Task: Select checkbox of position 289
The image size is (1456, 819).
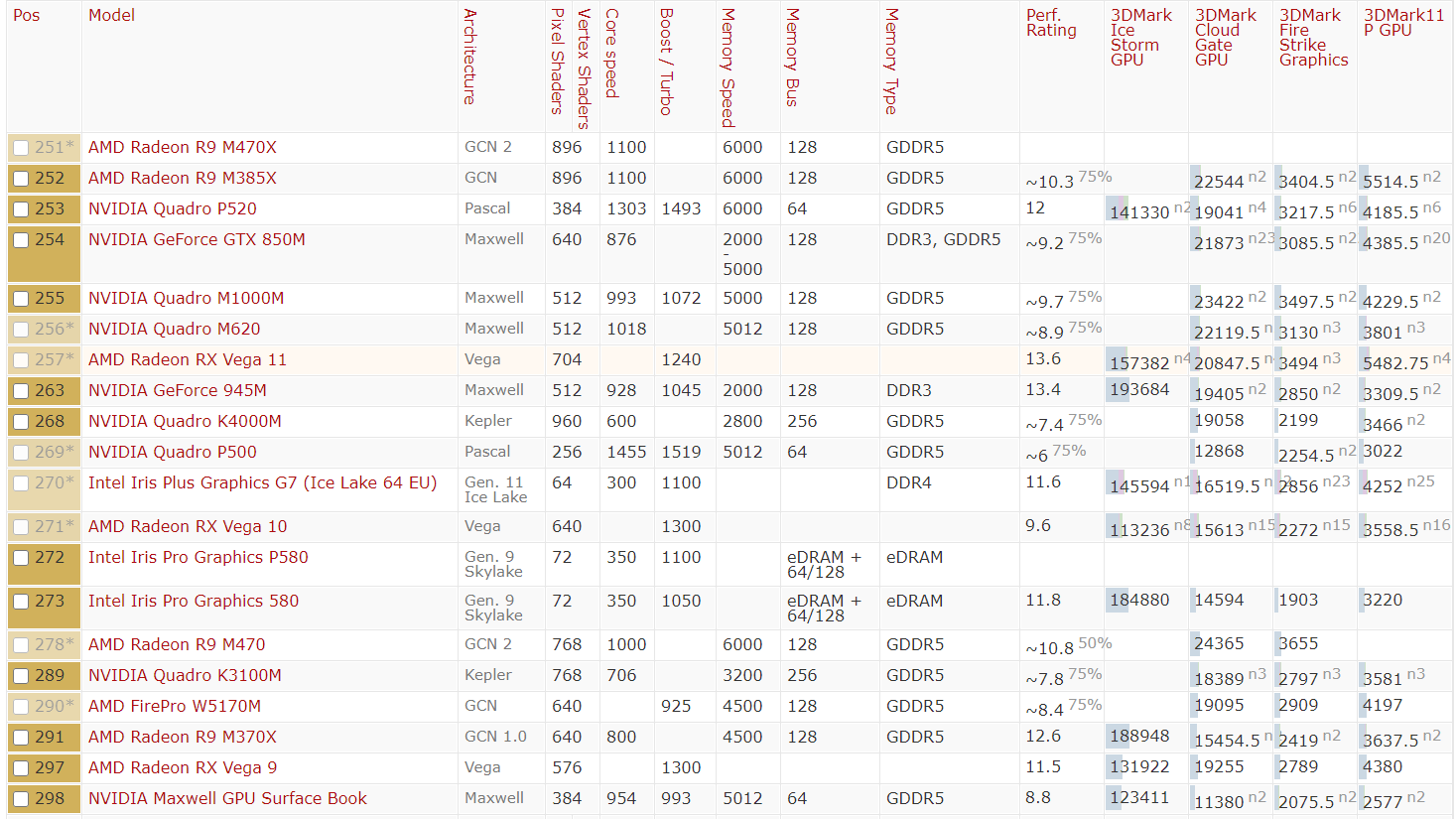Action: pos(21,676)
